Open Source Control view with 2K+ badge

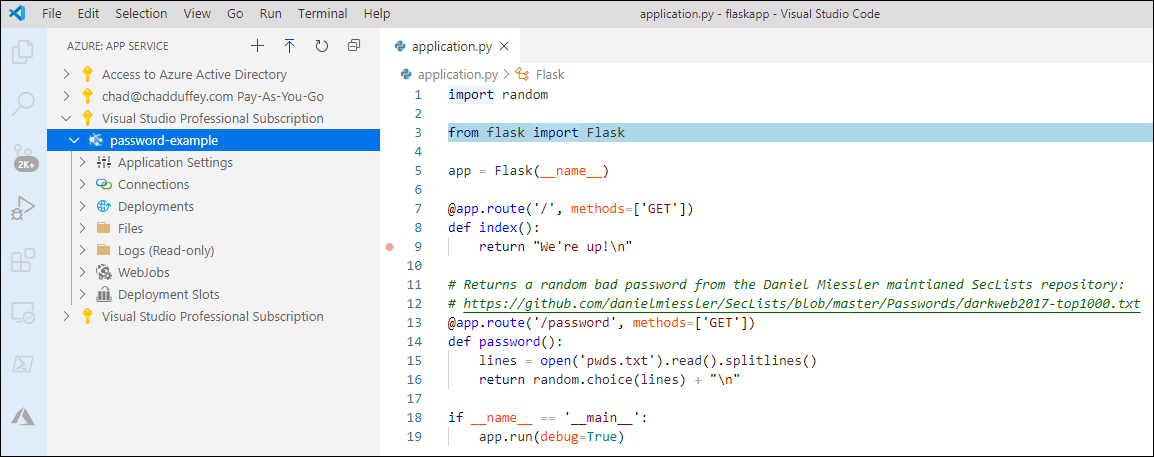[x=24, y=157]
